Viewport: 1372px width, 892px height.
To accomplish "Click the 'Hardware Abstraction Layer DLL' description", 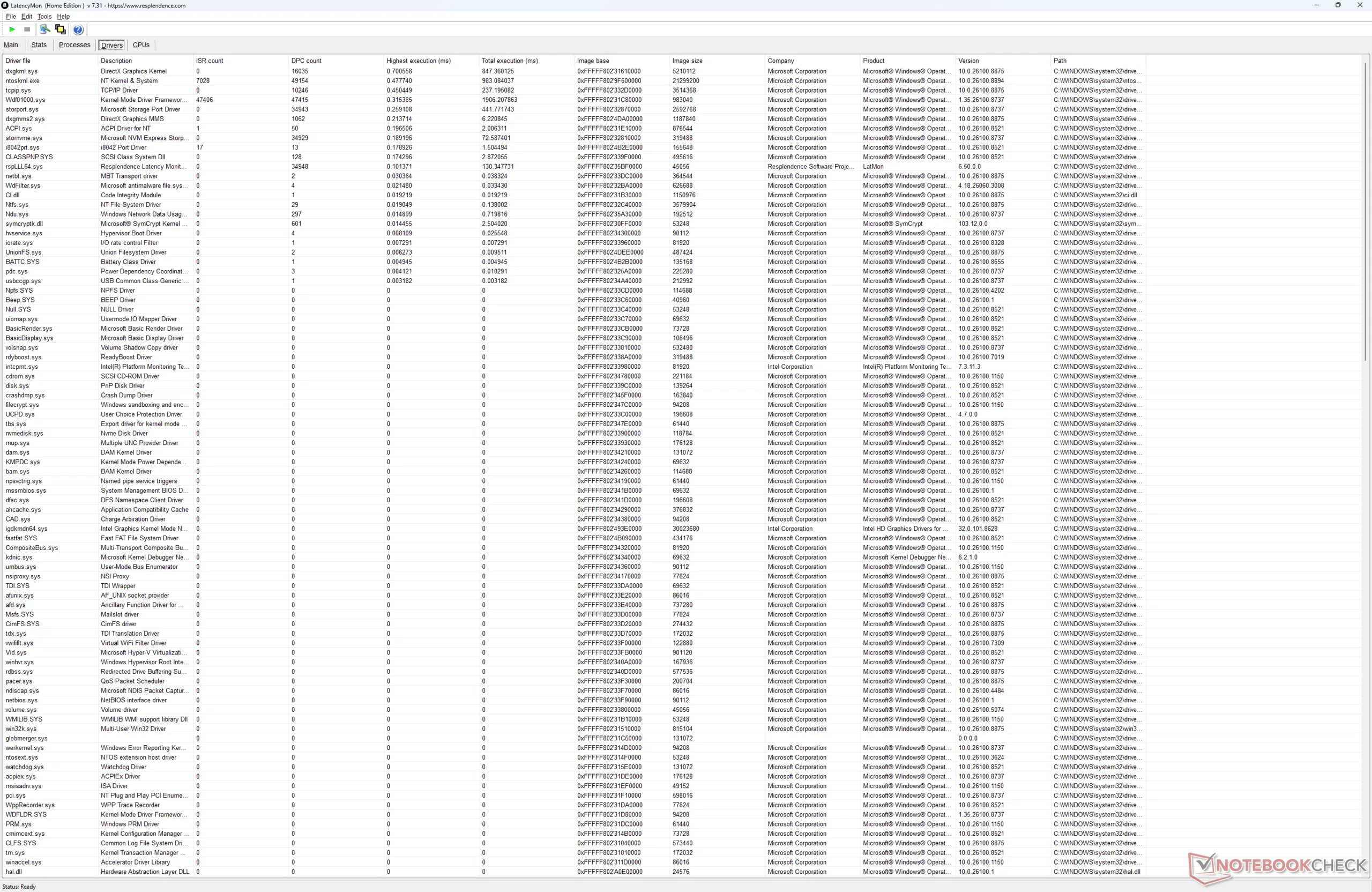I will [145, 872].
